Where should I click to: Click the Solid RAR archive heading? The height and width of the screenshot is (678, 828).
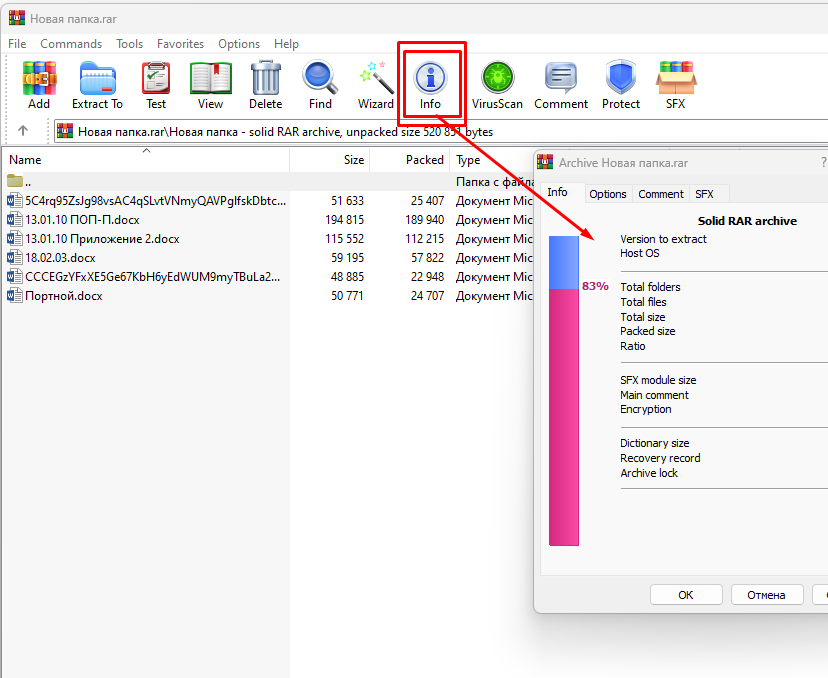click(747, 221)
